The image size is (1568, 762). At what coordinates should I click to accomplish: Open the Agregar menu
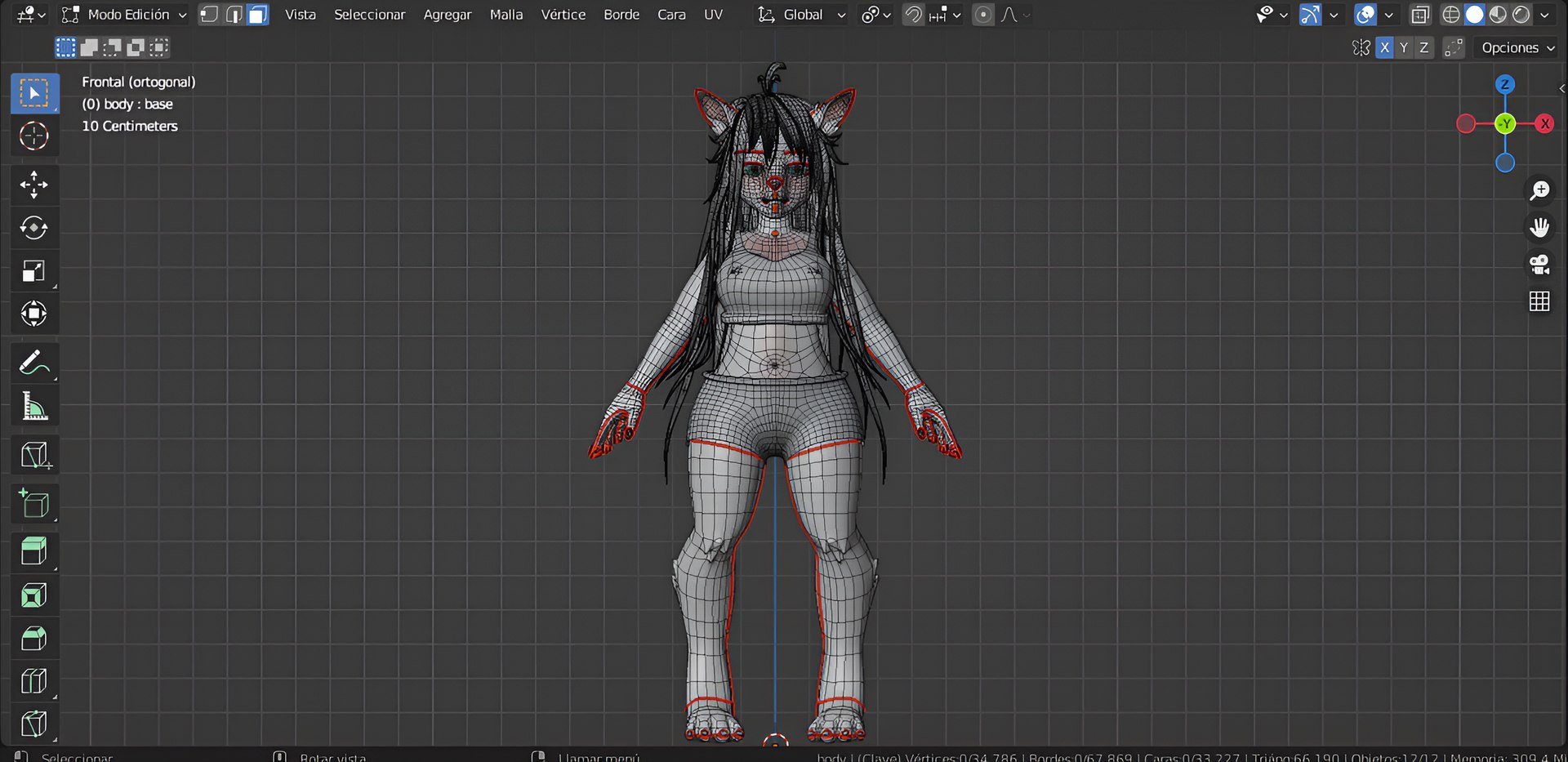[x=448, y=15]
